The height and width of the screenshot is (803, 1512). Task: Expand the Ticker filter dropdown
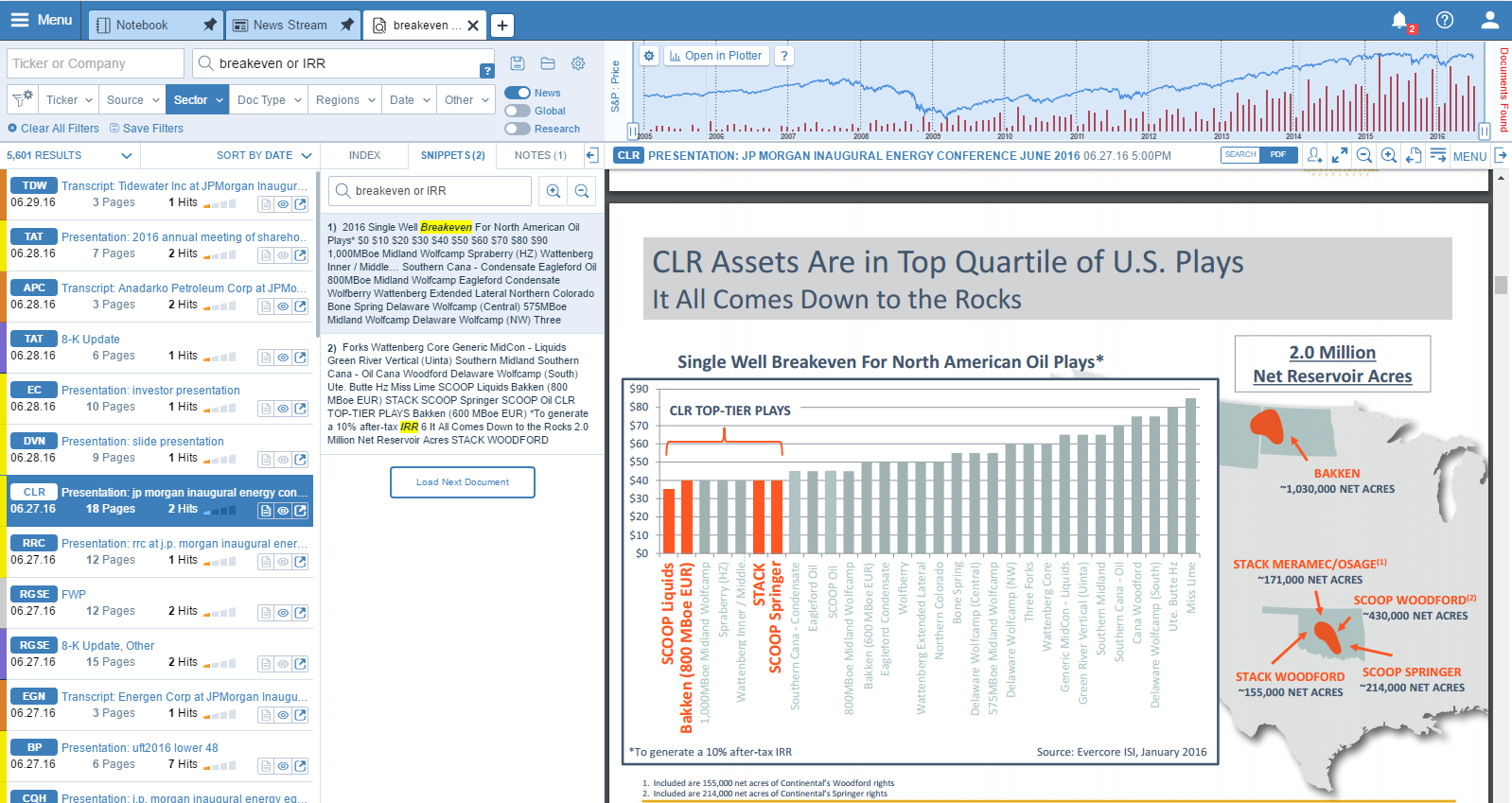pos(69,99)
